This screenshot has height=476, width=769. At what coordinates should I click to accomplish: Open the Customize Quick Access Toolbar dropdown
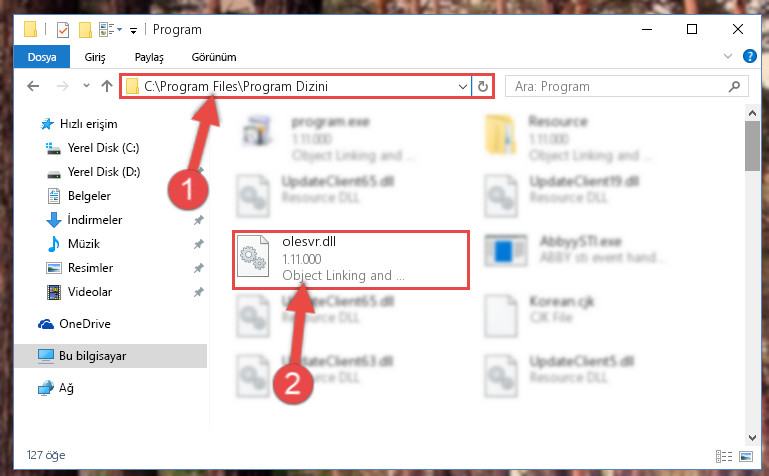click(x=133, y=30)
